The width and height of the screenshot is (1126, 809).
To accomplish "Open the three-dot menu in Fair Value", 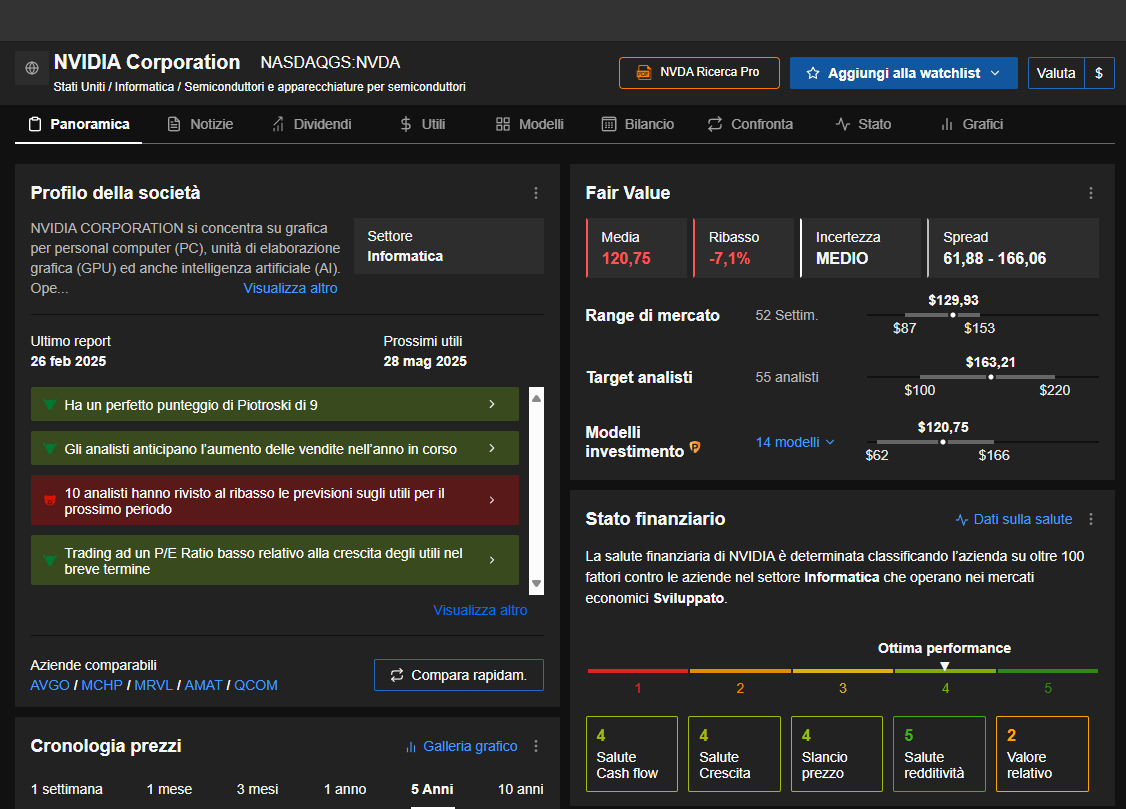I will (x=1091, y=193).
